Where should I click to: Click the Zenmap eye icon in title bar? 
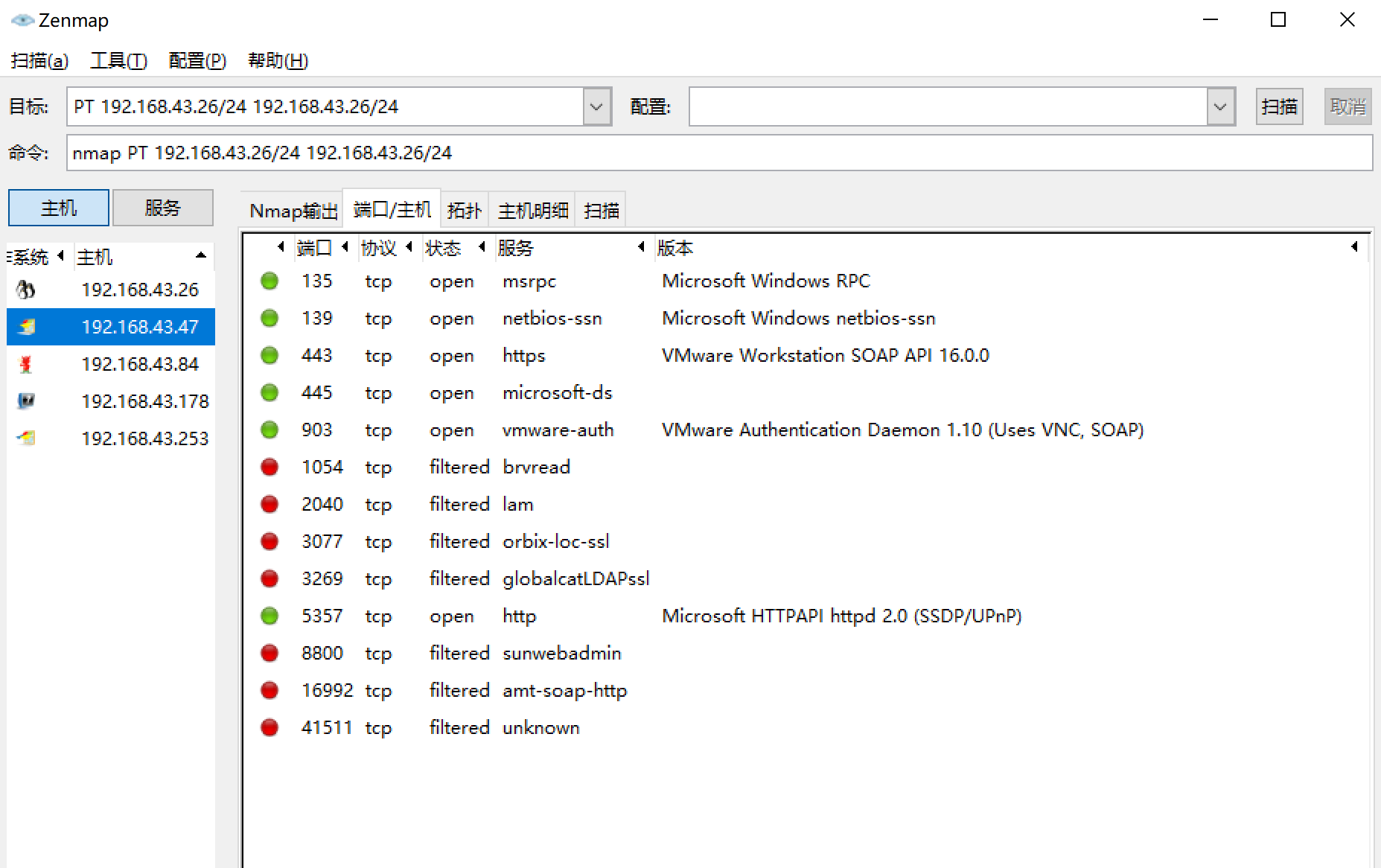(x=22, y=20)
